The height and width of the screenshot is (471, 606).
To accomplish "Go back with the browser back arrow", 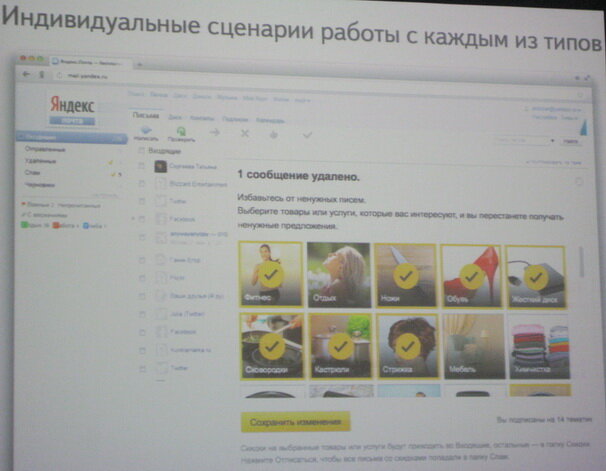I will tap(26, 74).
